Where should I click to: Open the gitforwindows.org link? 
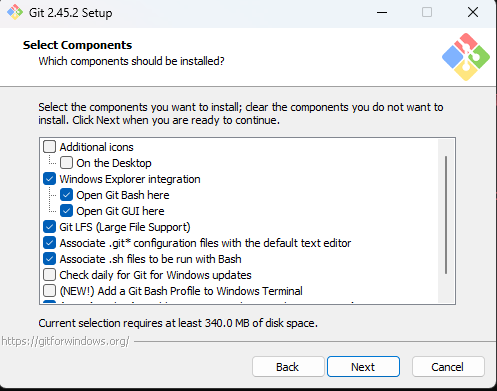click(65, 341)
